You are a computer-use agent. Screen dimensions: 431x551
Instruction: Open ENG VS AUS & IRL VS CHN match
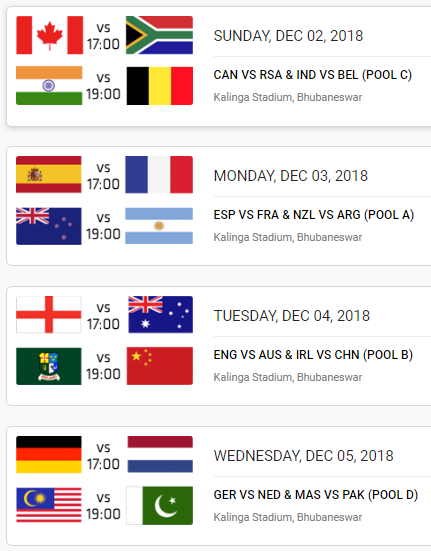point(313,355)
